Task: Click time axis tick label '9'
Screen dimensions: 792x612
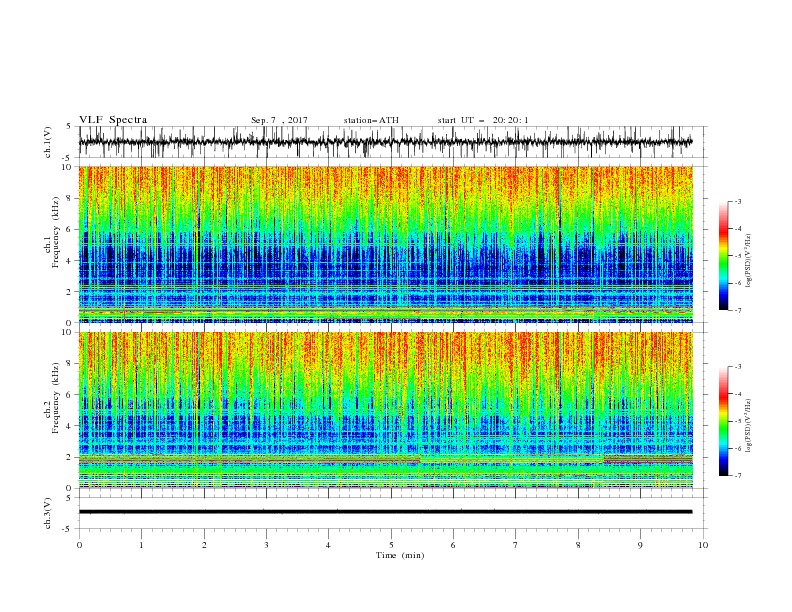Action: (x=640, y=545)
